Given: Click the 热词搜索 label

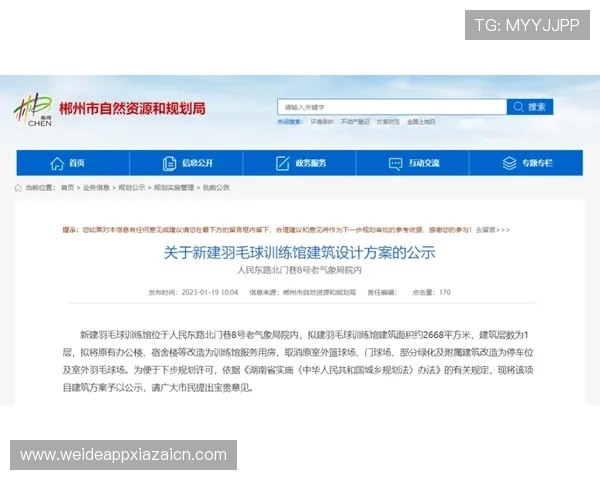Looking at the screenshot, I should pos(290,122).
